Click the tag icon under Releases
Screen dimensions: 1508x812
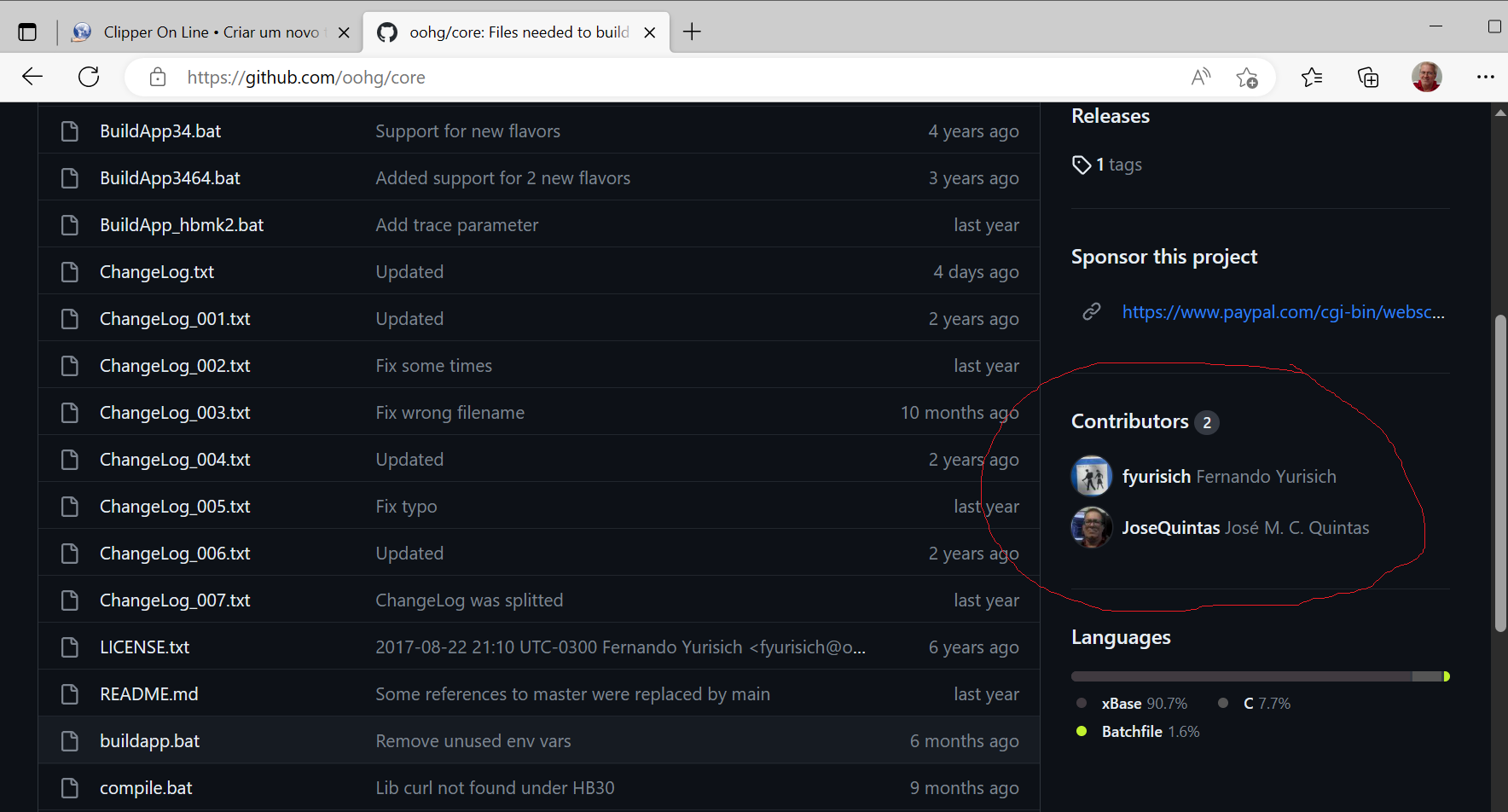[1082, 165]
